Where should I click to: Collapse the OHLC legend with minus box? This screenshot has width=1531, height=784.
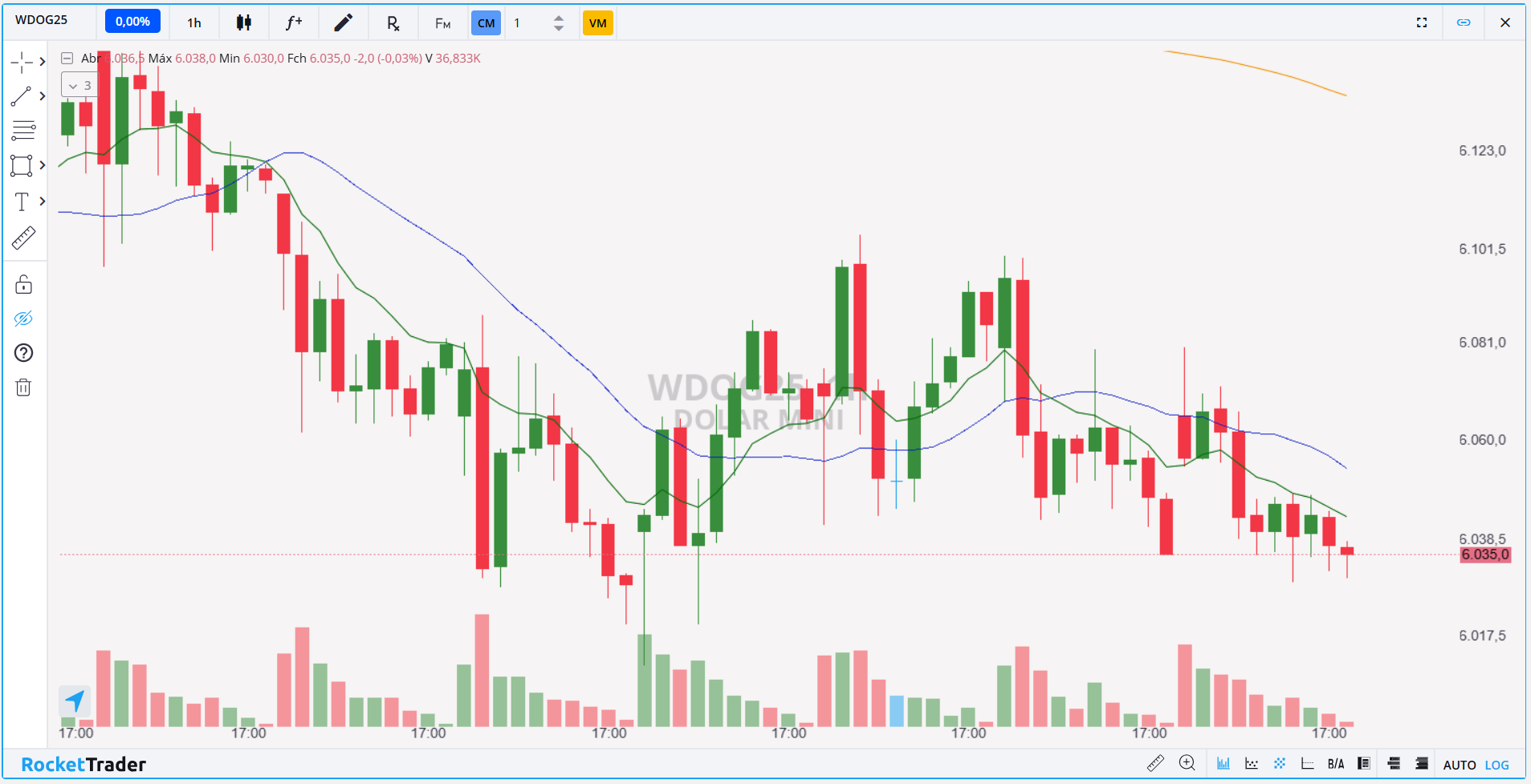tap(67, 59)
